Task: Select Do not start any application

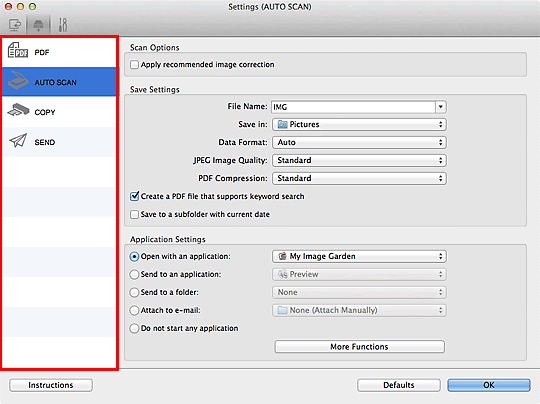Action: tap(134, 328)
